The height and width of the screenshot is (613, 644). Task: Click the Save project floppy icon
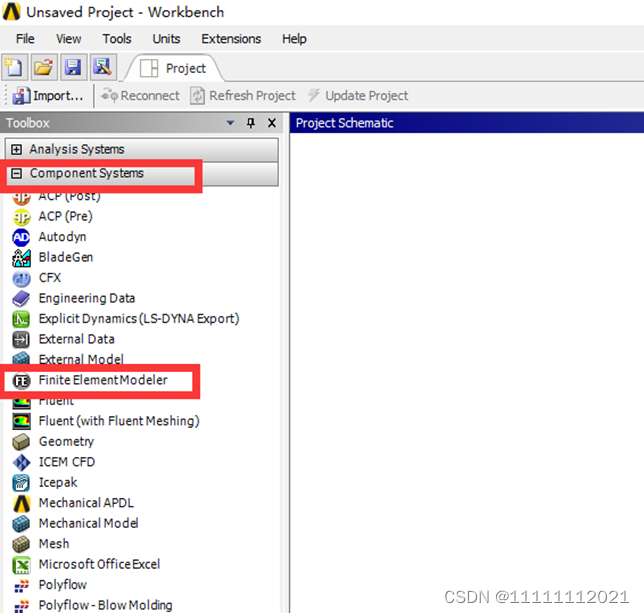[x=73, y=67]
